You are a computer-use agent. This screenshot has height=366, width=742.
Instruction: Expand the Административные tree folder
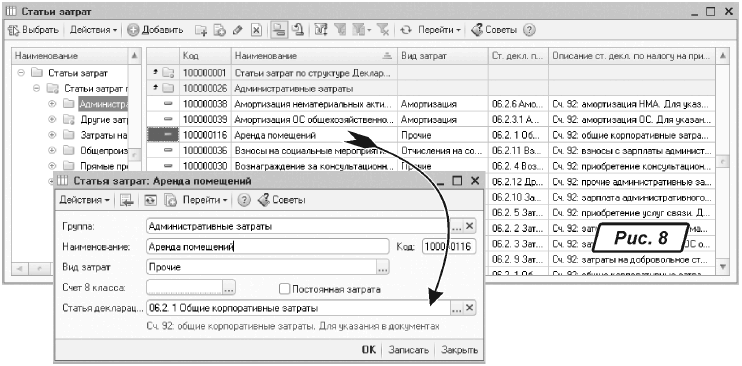52,104
